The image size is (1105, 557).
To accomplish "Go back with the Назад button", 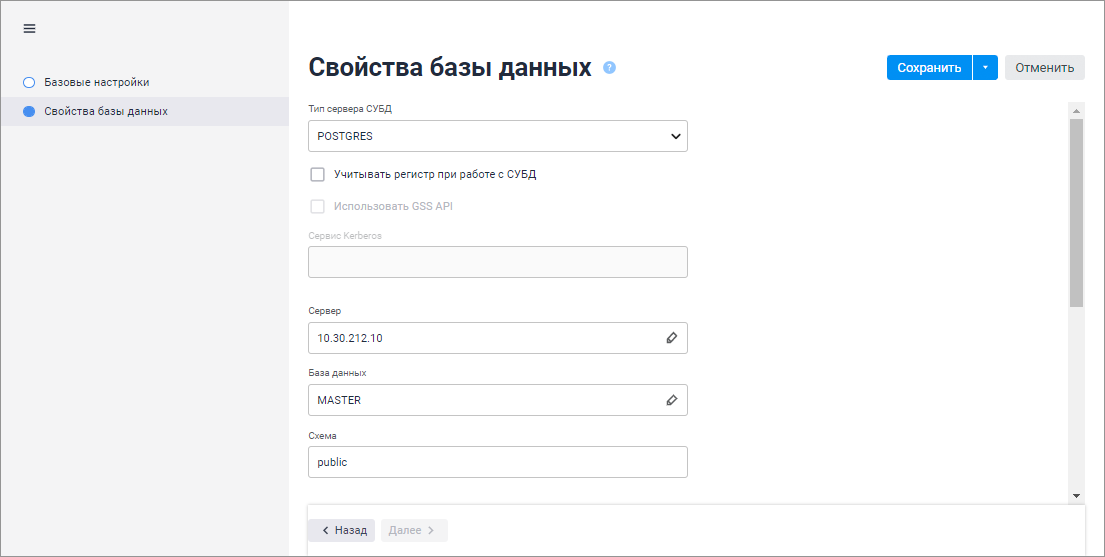I will coord(342,530).
